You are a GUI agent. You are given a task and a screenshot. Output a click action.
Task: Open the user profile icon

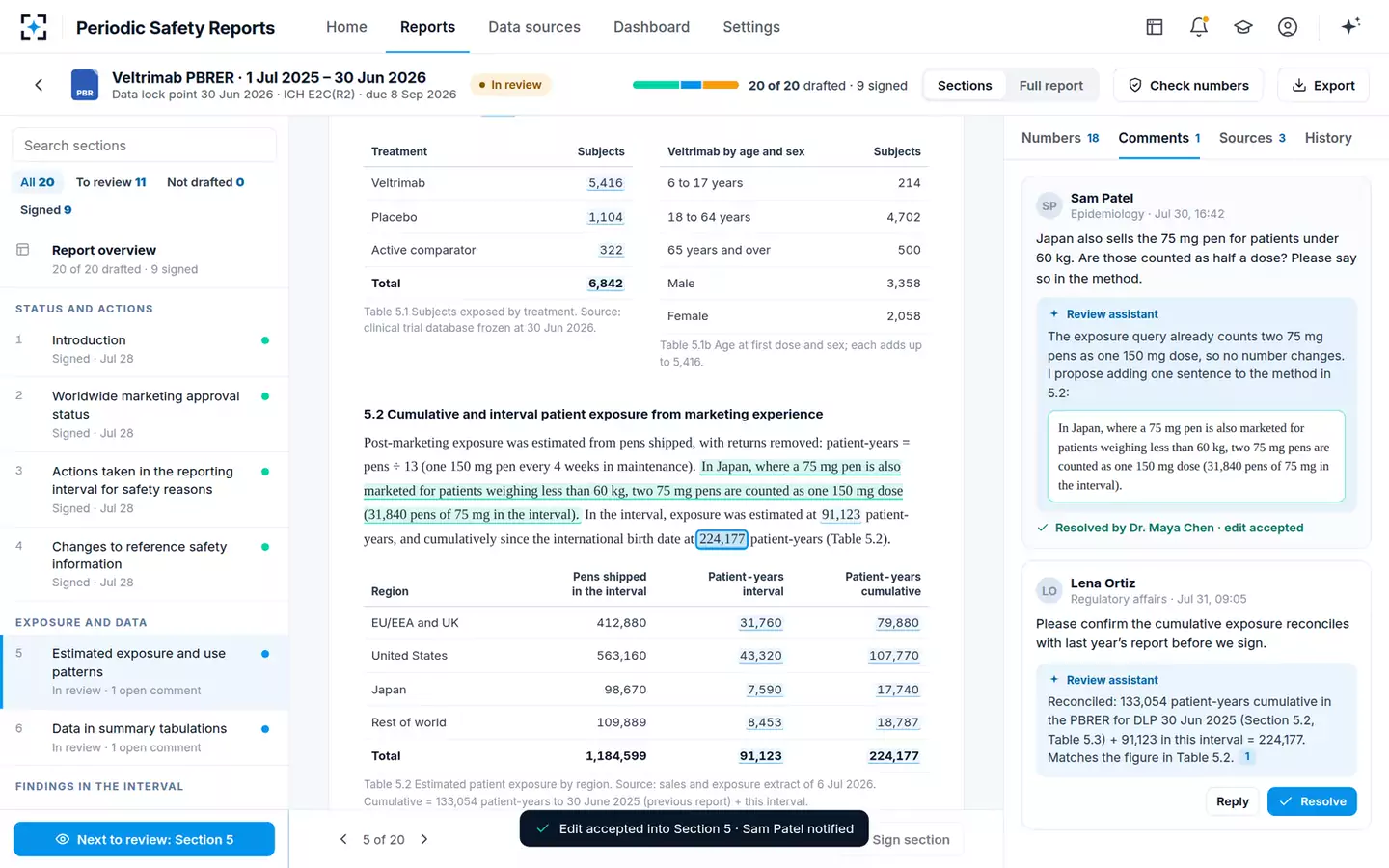pyautogui.click(x=1288, y=27)
